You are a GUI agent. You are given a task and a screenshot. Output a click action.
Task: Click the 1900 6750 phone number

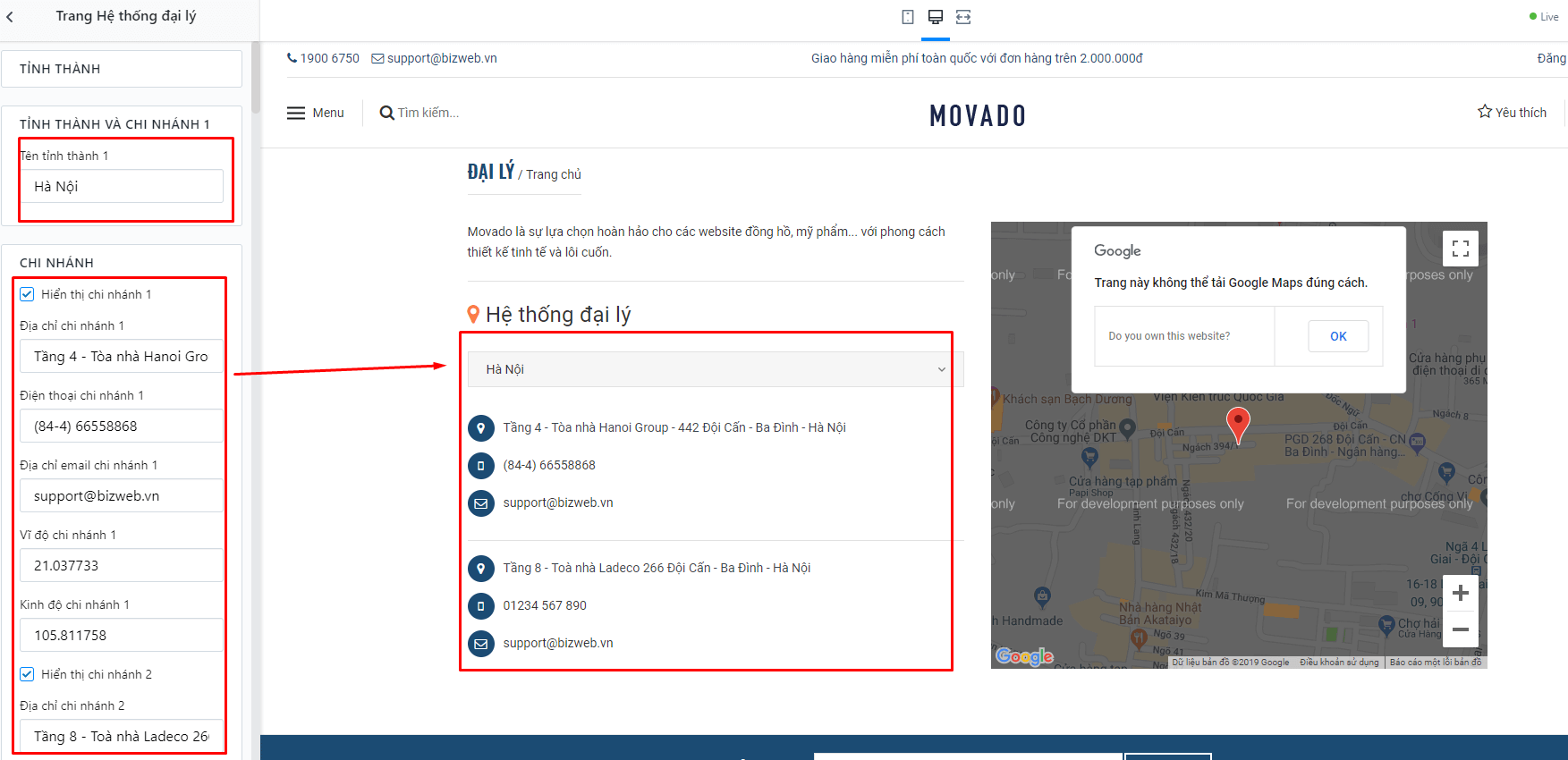click(330, 58)
